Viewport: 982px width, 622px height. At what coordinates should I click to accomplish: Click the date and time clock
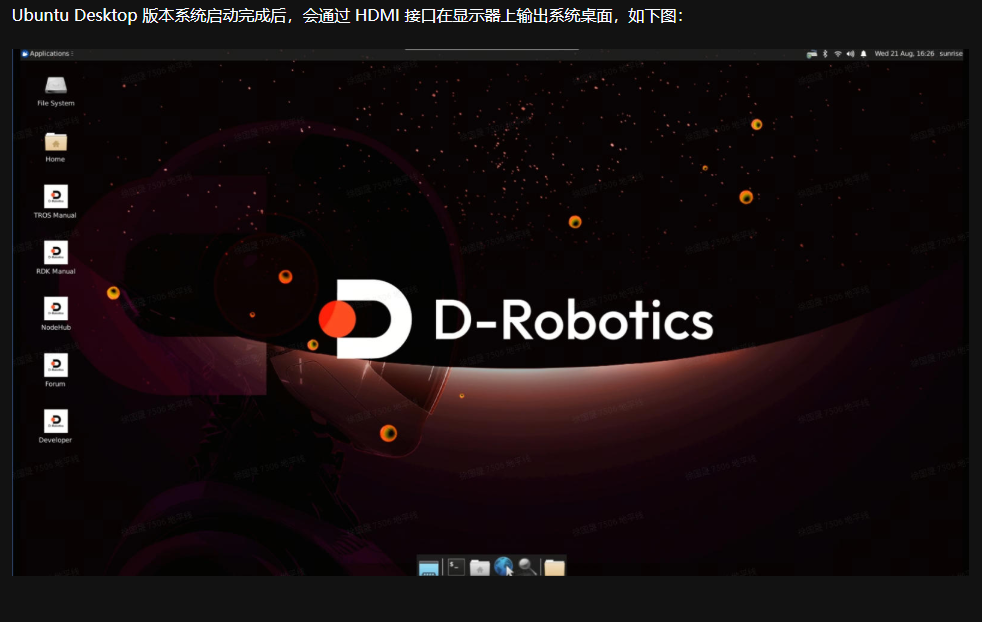pos(904,54)
